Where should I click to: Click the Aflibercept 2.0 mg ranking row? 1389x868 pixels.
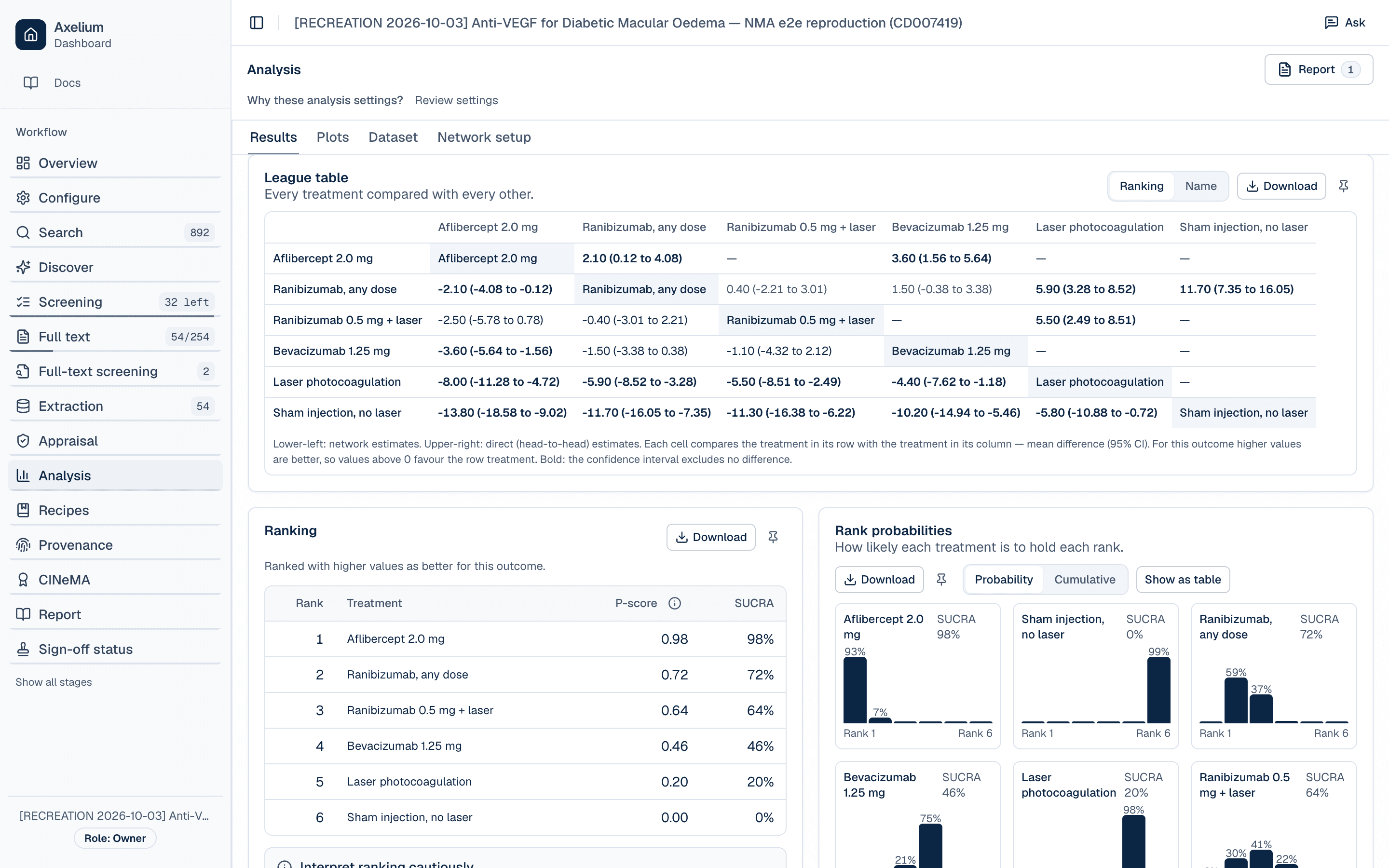(525, 639)
